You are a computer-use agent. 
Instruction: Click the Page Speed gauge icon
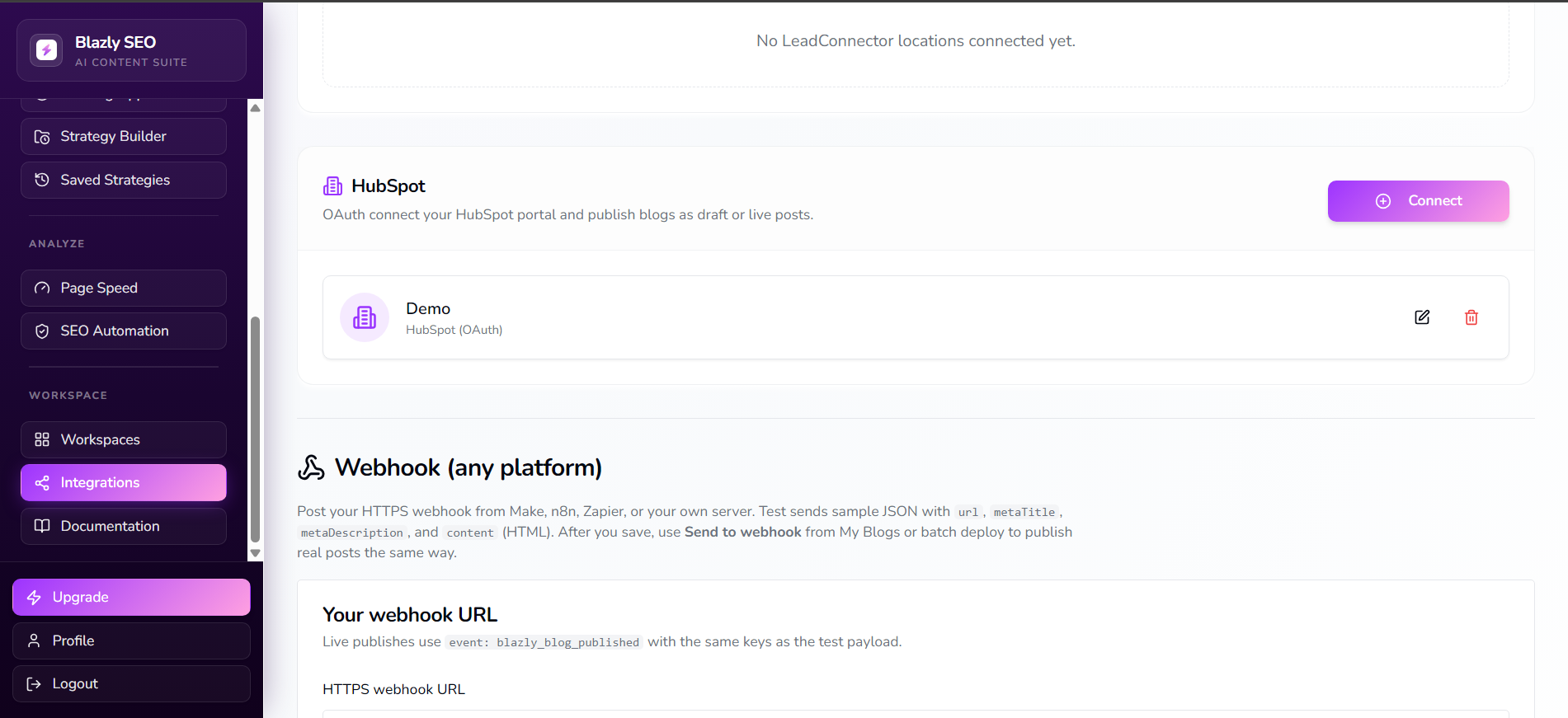click(x=42, y=288)
